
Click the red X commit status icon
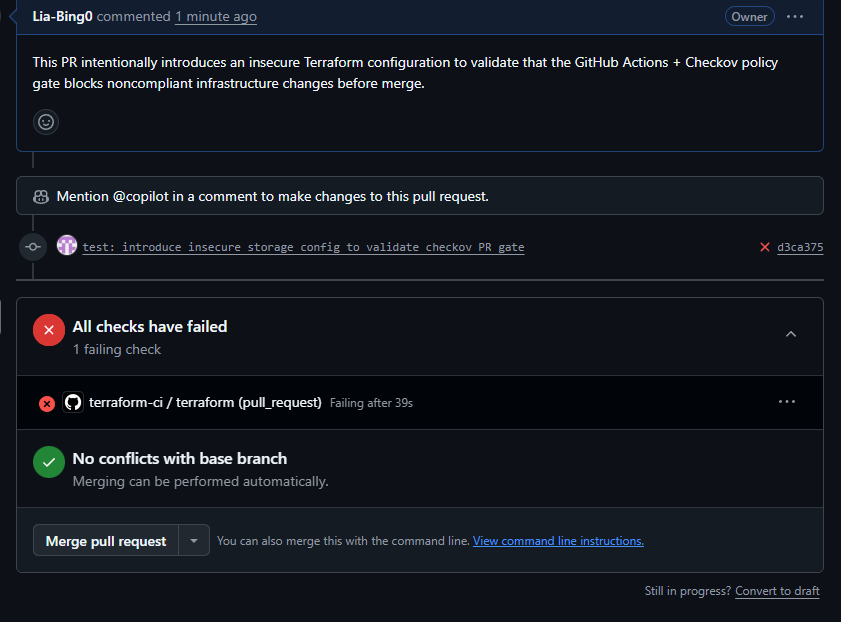(x=765, y=247)
